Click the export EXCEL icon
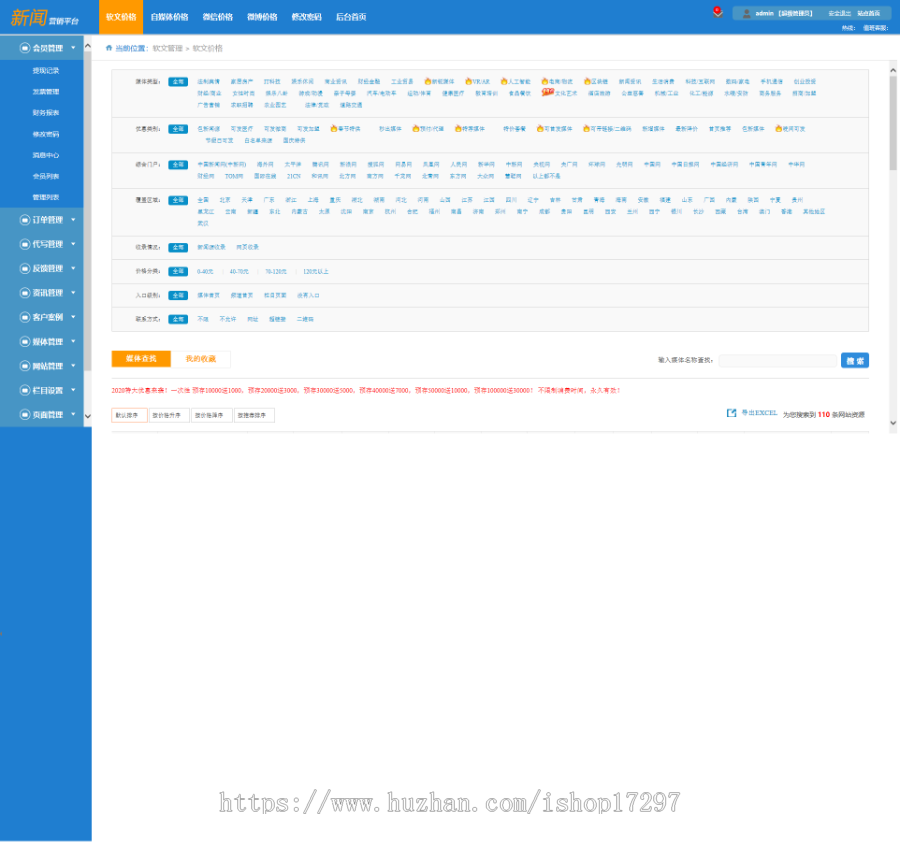900x850 pixels. [x=731, y=413]
